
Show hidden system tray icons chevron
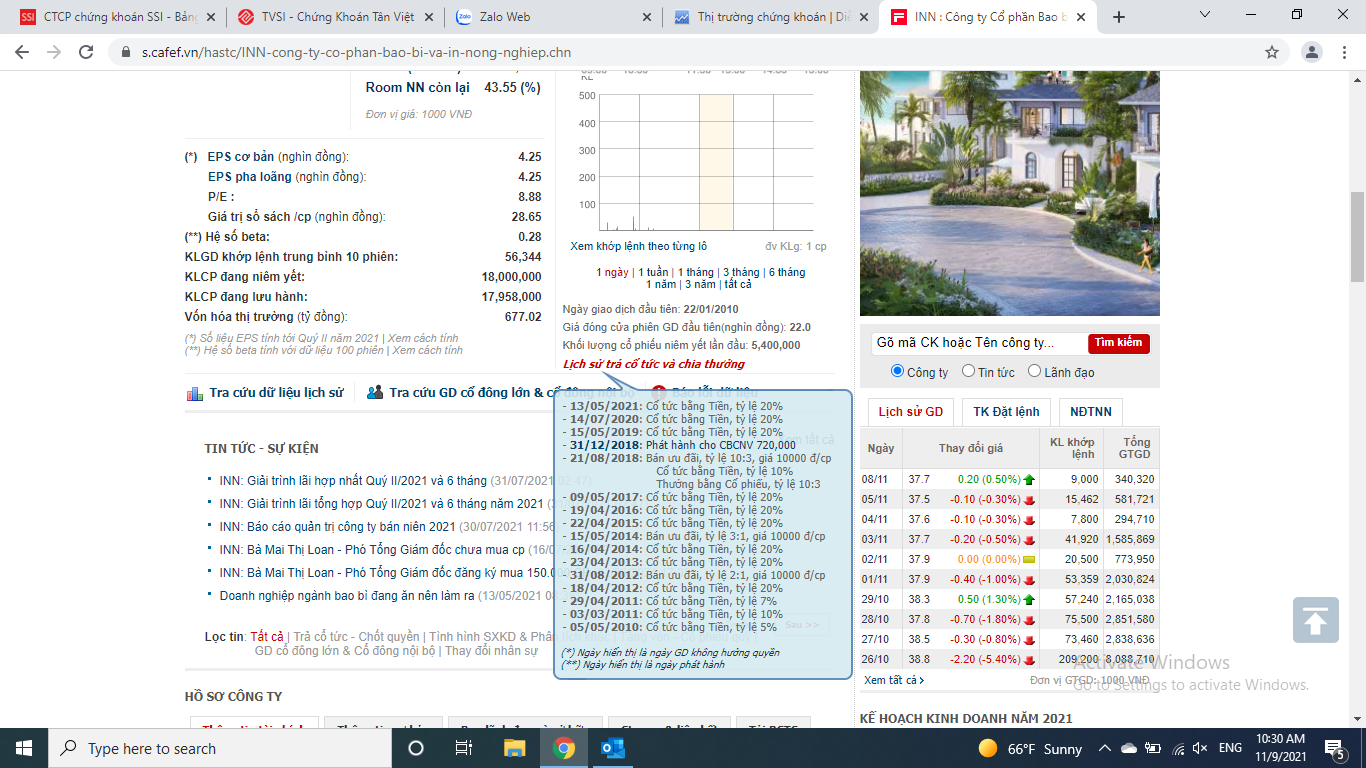click(1104, 748)
